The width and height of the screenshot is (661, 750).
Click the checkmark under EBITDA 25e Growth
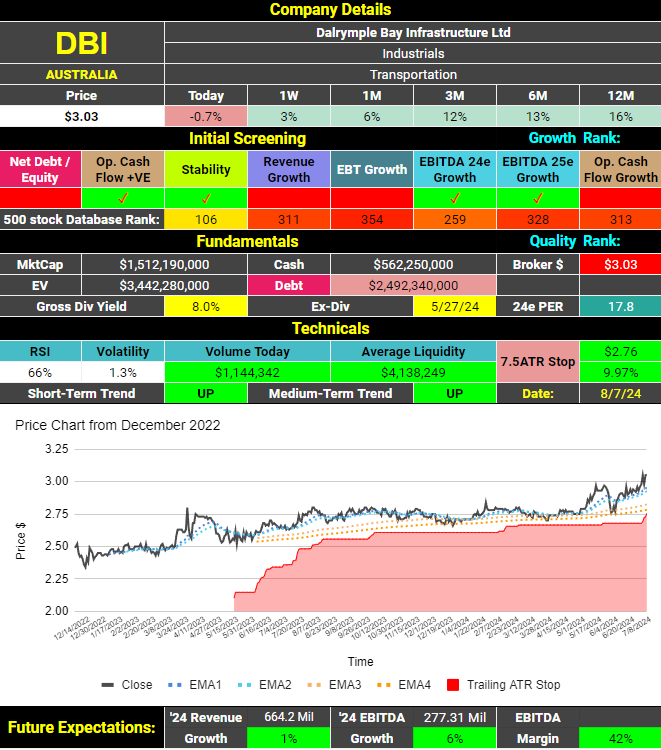tap(538, 198)
